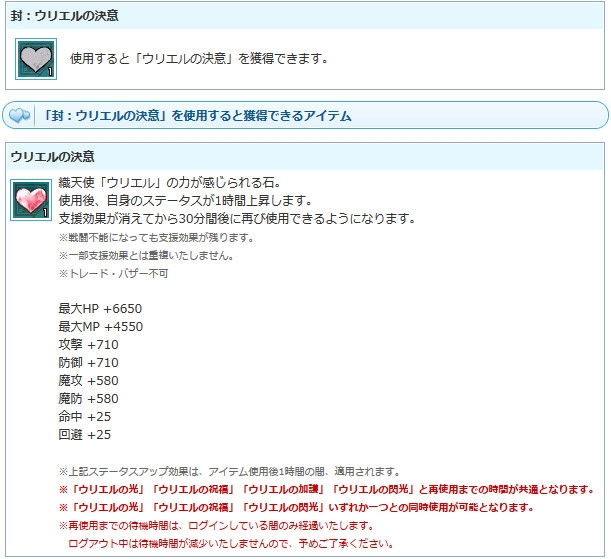This screenshot has height=559, width=611.
Task: Click line 熾天使「ウリエル」の力が感じられる石。
Action: tap(170, 182)
